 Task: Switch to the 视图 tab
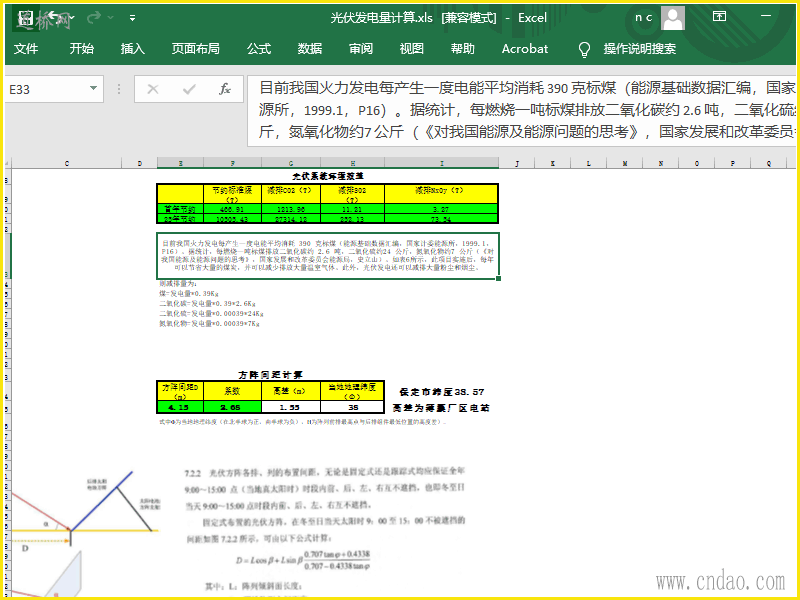tap(412, 48)
